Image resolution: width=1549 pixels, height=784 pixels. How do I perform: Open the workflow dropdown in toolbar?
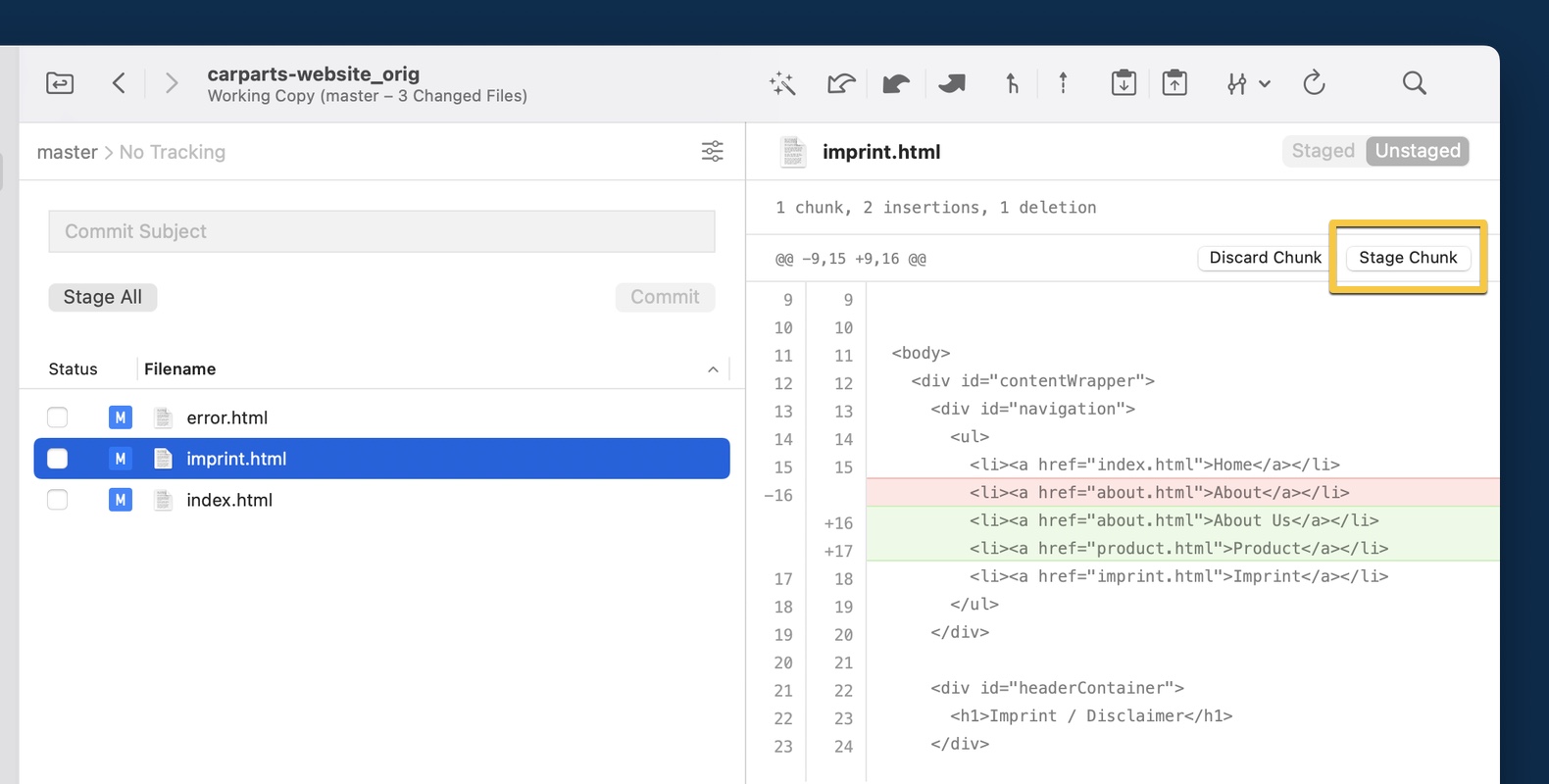coord(1248,84)
